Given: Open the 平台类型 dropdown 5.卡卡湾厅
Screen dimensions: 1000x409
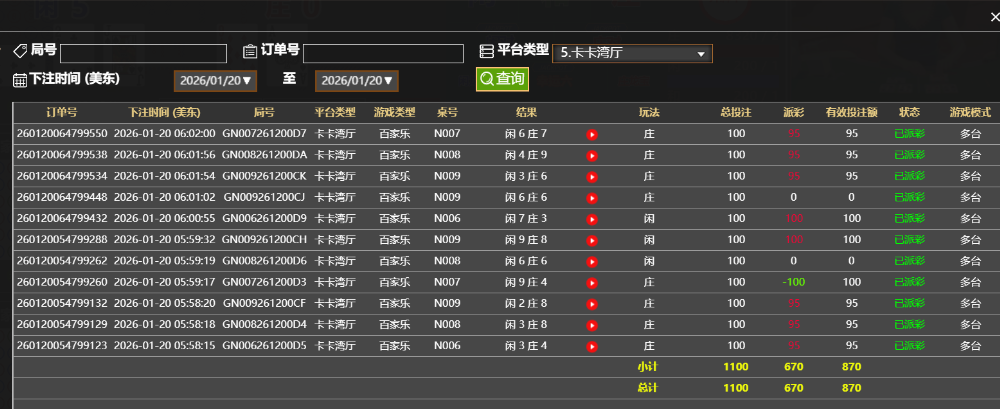Looking at the screenshot, I should (x=632, y=53).
